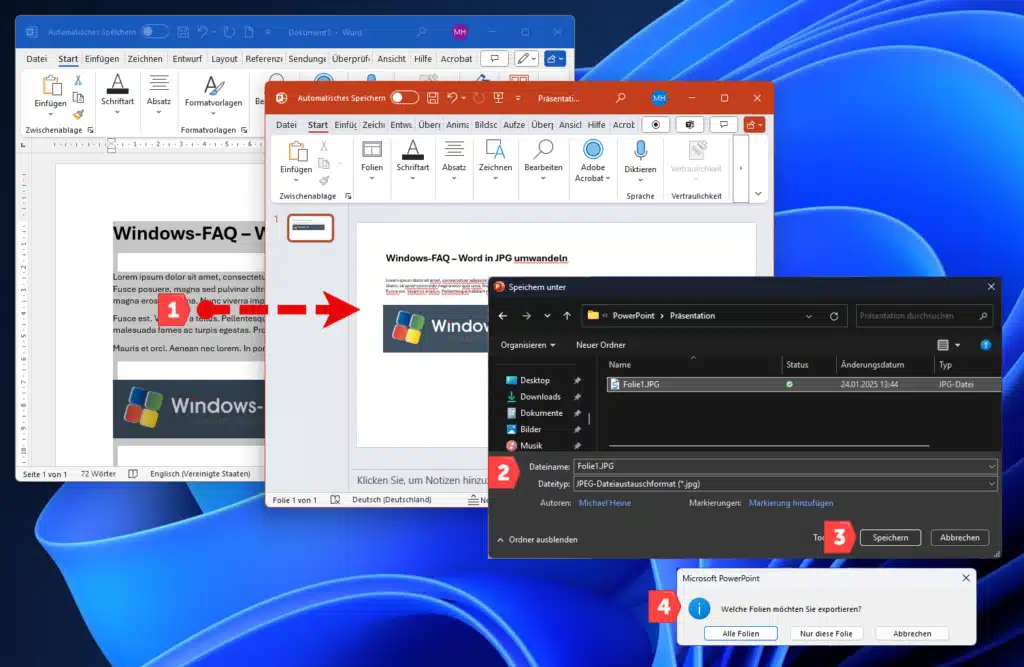Click Nur diese Folie button
Viewport: 1024px width, 667px height.
coord(825,634)
